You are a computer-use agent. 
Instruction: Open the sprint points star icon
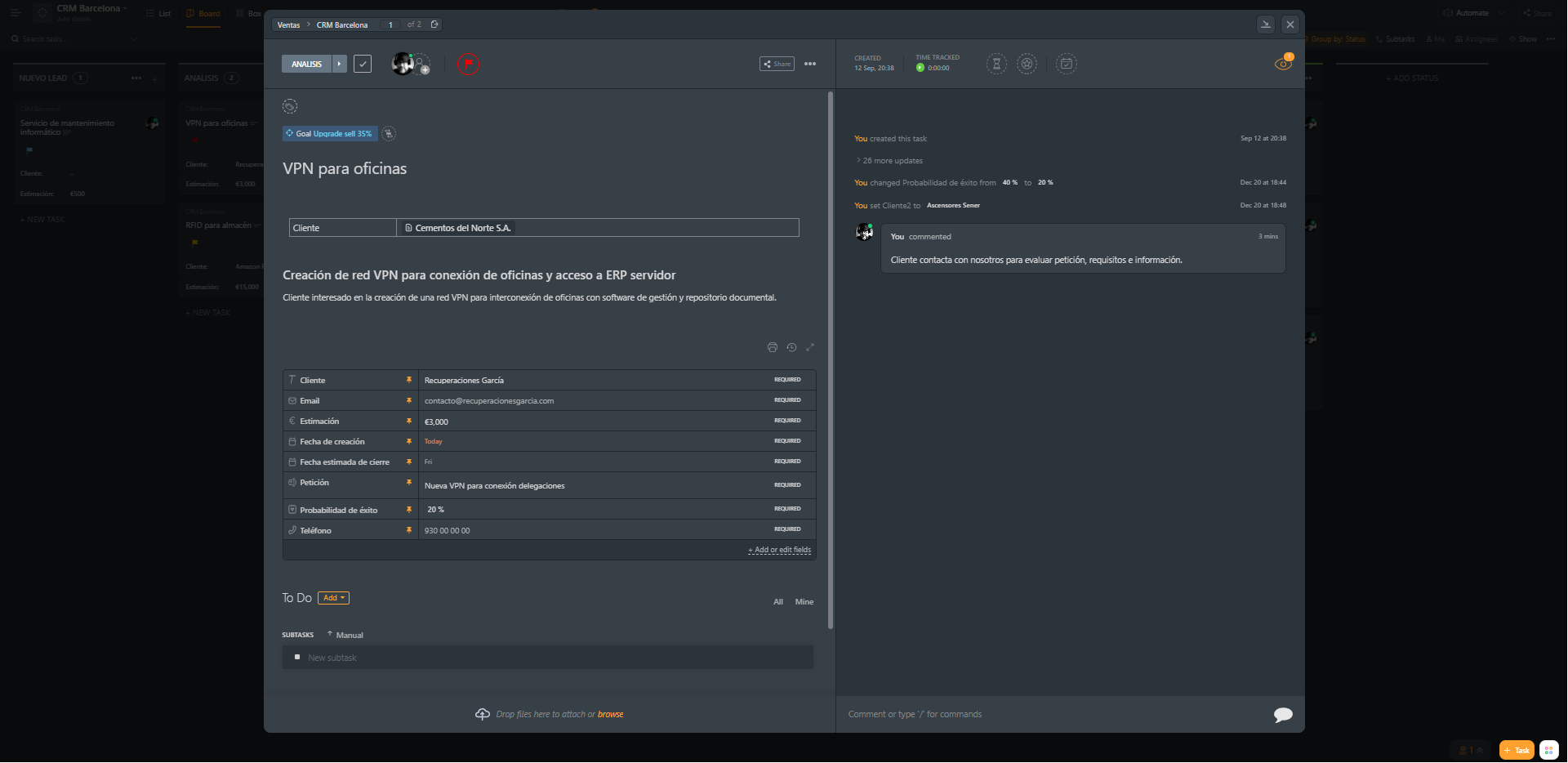pyautogui.click(x=1027, y=64)
